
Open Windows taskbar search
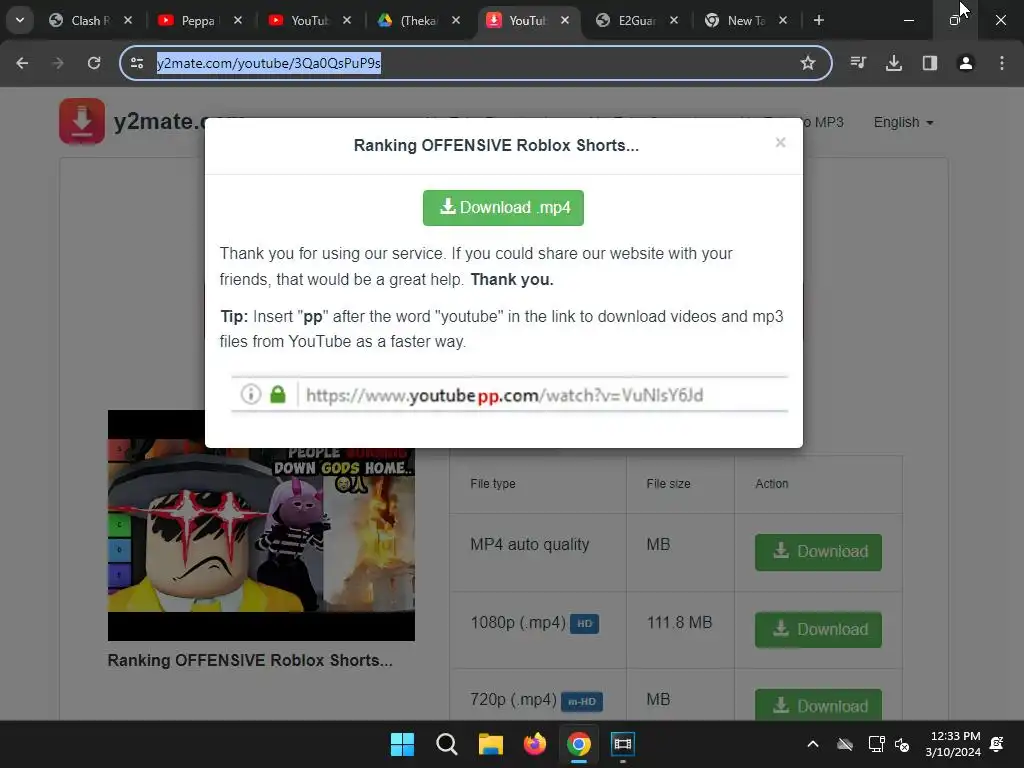coord(447,744)
